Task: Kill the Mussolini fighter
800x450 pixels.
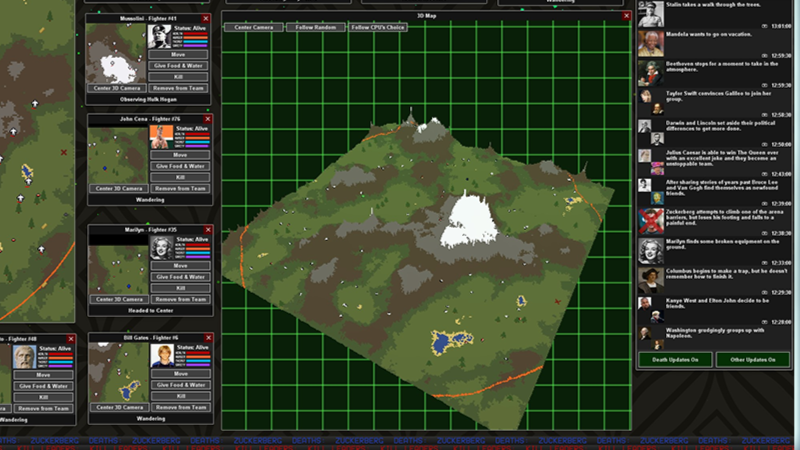Action: click(x=180, y=76)
